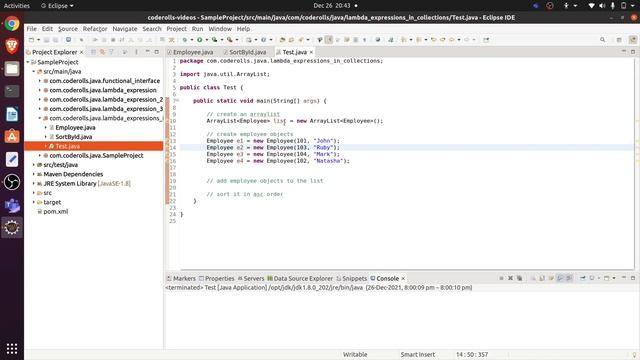Screen dimensions: 640x360
Task: Select Employee.java in Project Explorer
Action: [x=75, y=127]
